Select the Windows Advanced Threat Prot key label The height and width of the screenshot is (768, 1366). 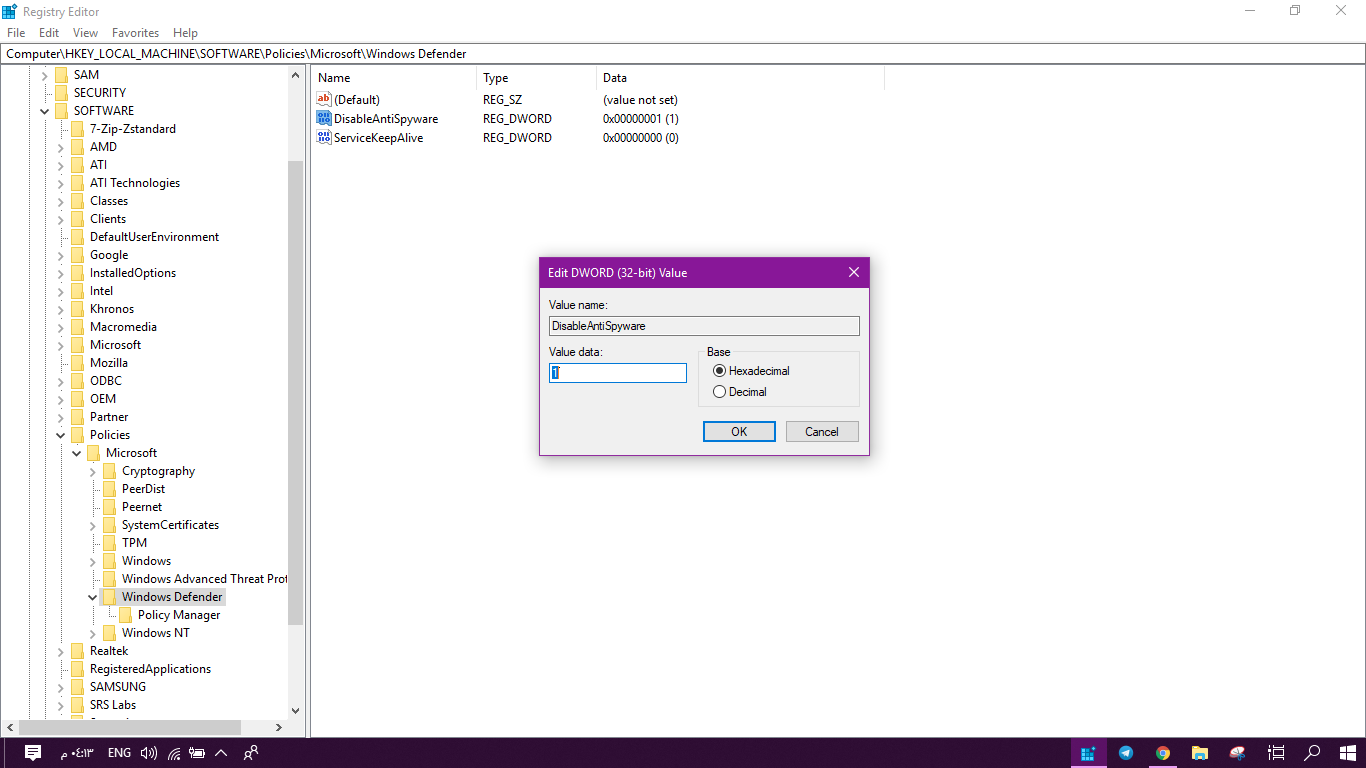tap(204, 579)
